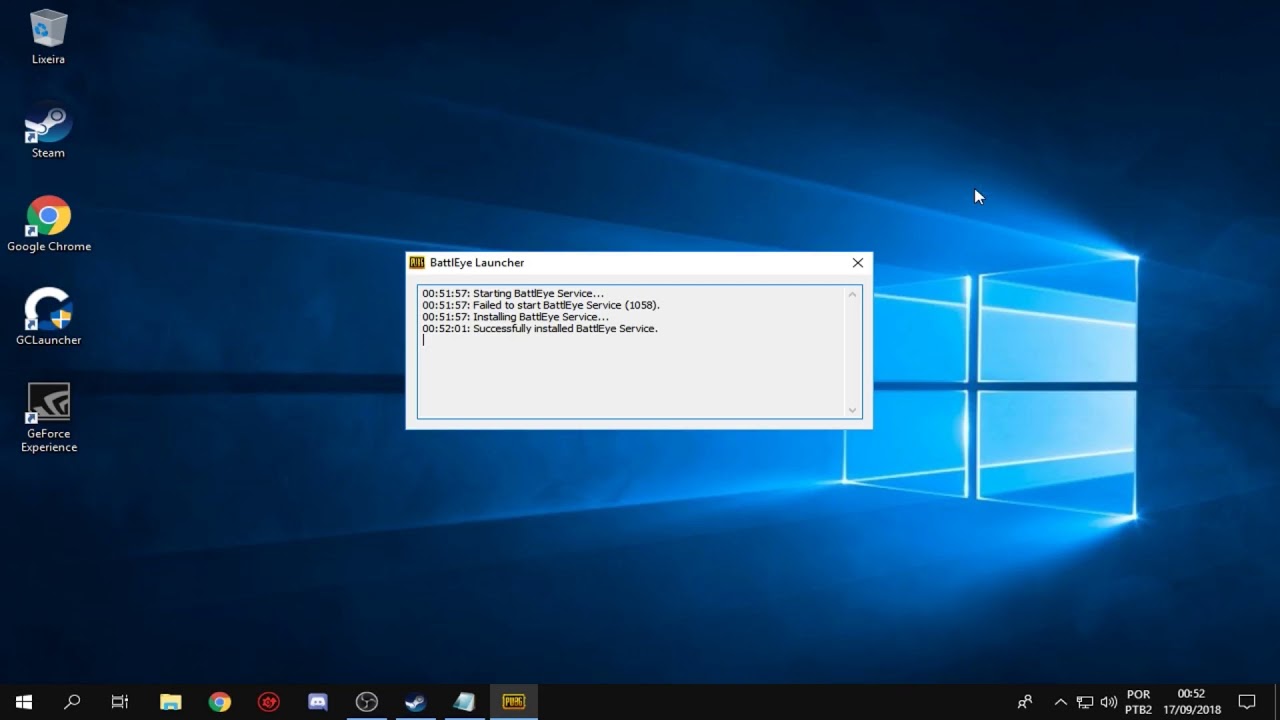Open OBS Studio from the taskbar
The width and height of the screenshot is (1280, 720).
(367, 702)
